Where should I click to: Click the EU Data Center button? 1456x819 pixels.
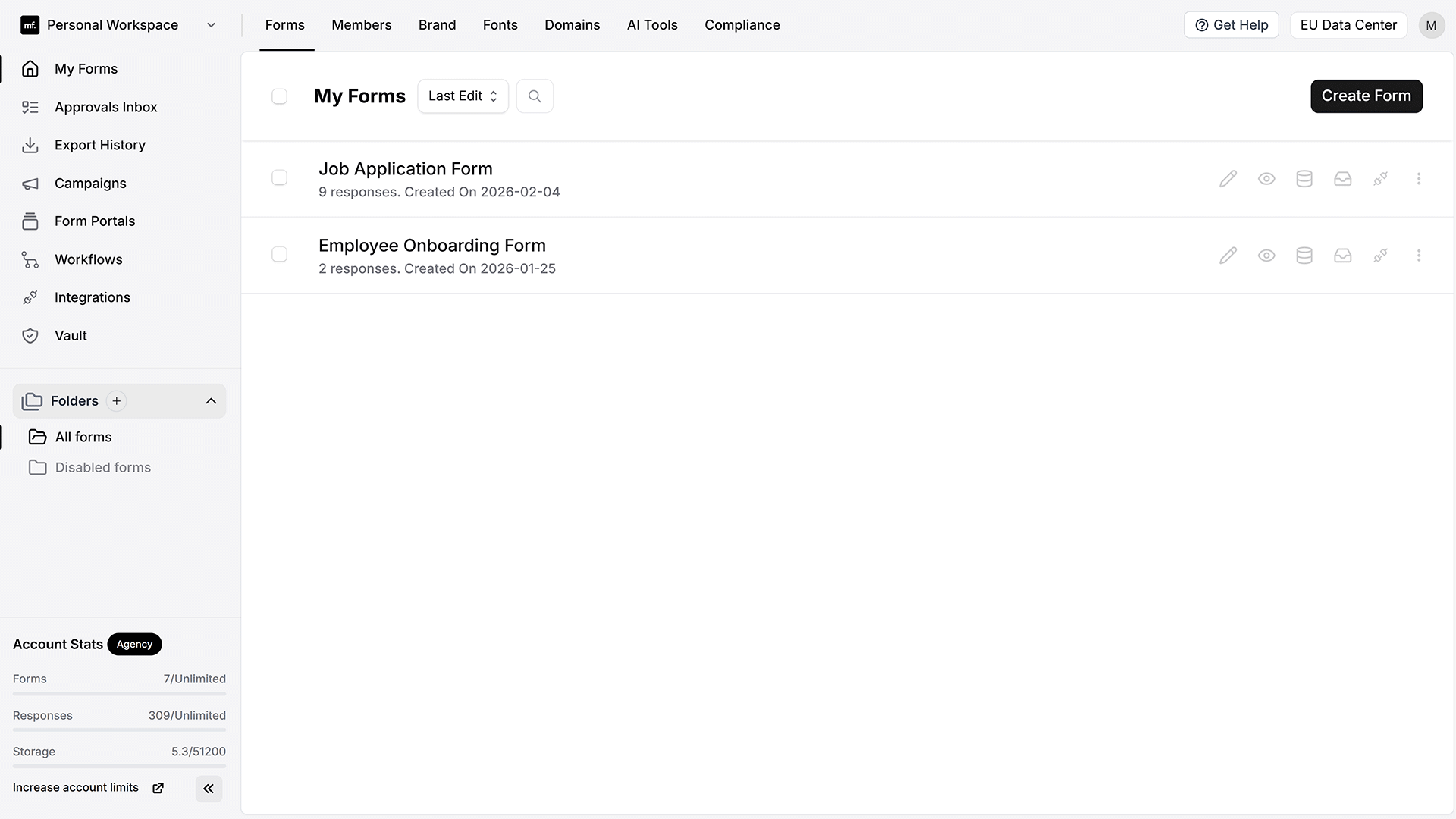(x=1348, y=25)
